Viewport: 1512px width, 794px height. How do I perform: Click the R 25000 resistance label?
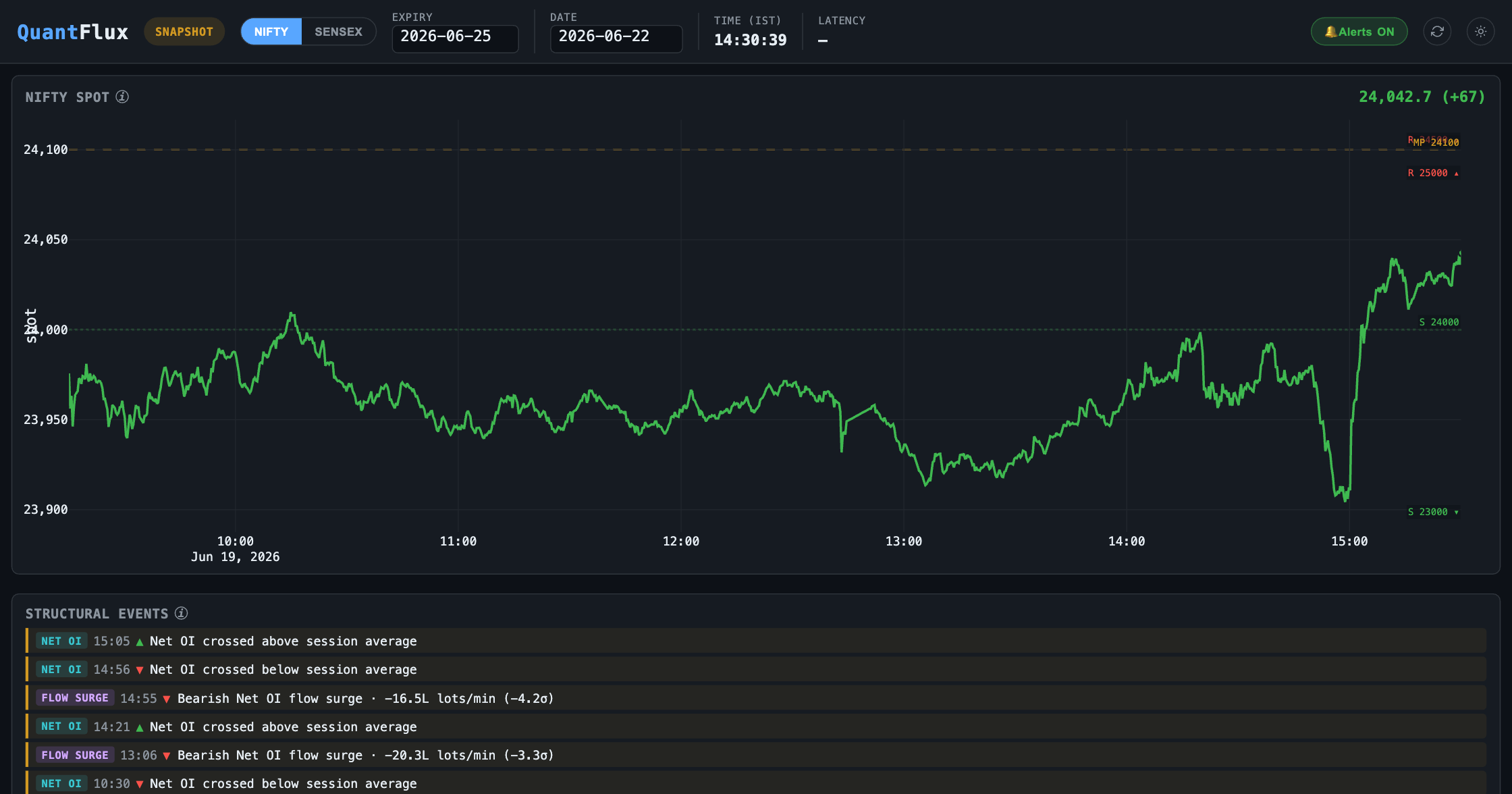[x=1432, y=174]
